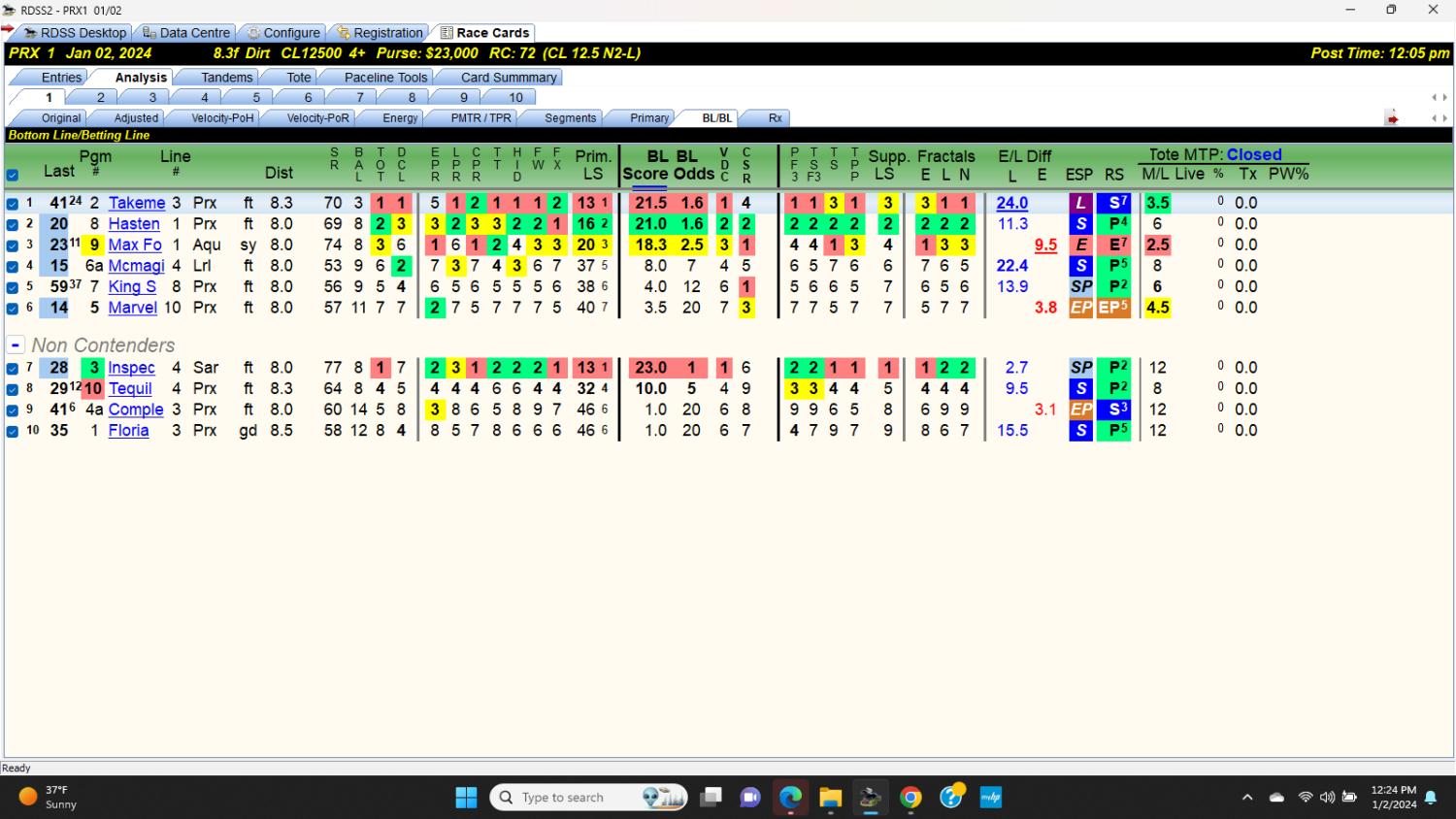Uncheck the Floria row checkbox
The width and height of the screenshot is (1456, 819).
(x=12, y=431)
